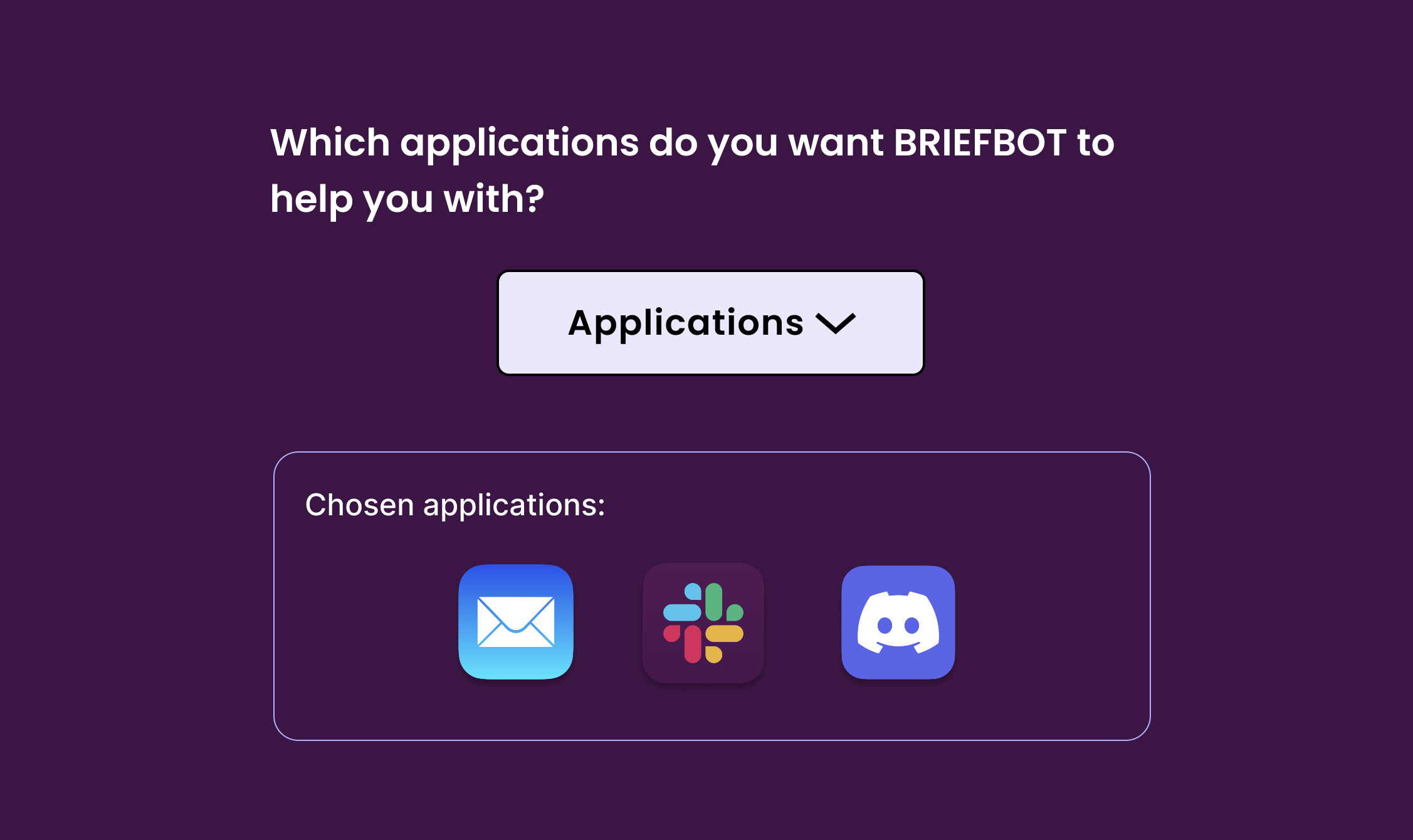Open the Applications dropdown
This screenshot has height=840, width=1413.
click(710, 323)
